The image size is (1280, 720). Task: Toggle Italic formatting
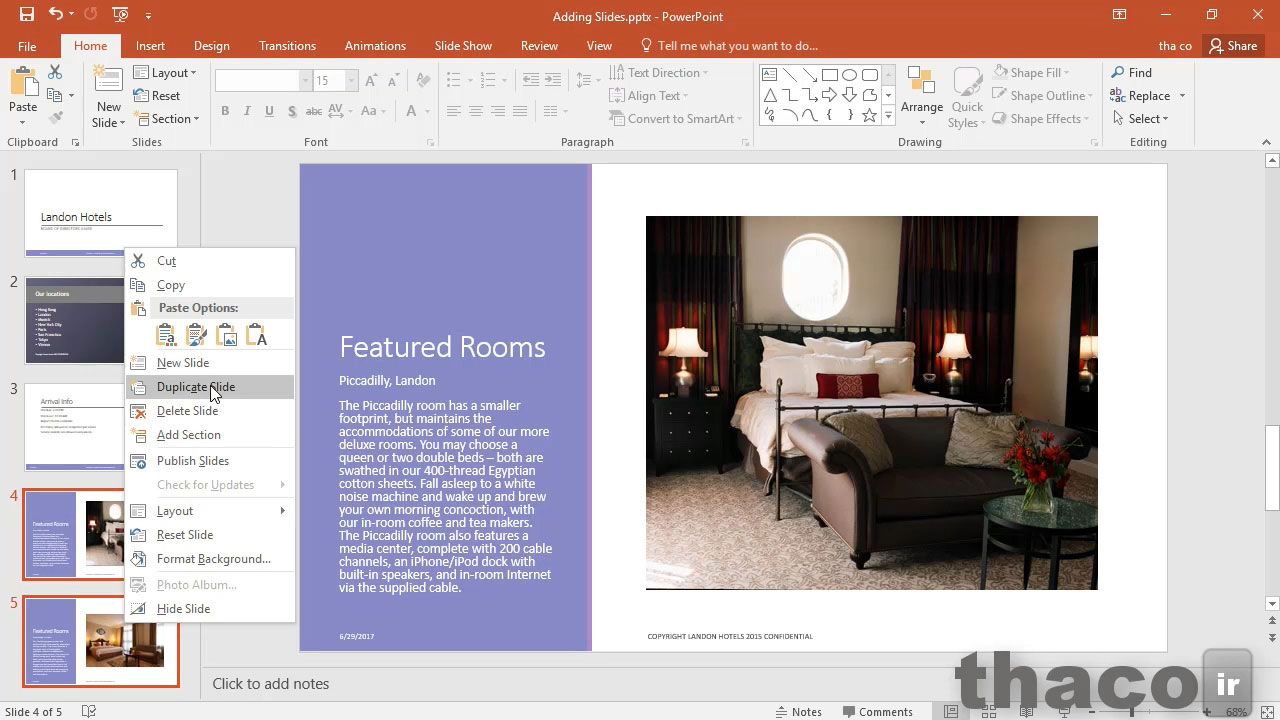tap(248, 111)
